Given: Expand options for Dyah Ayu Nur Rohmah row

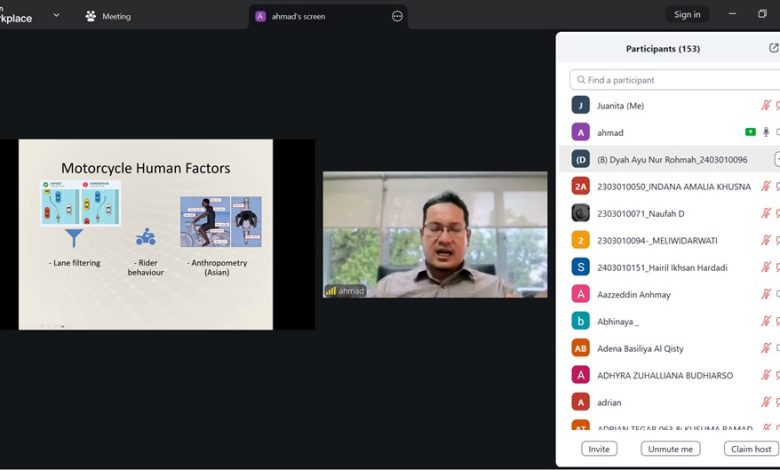Looking at the screenshot, I should [x=776, y=159].
